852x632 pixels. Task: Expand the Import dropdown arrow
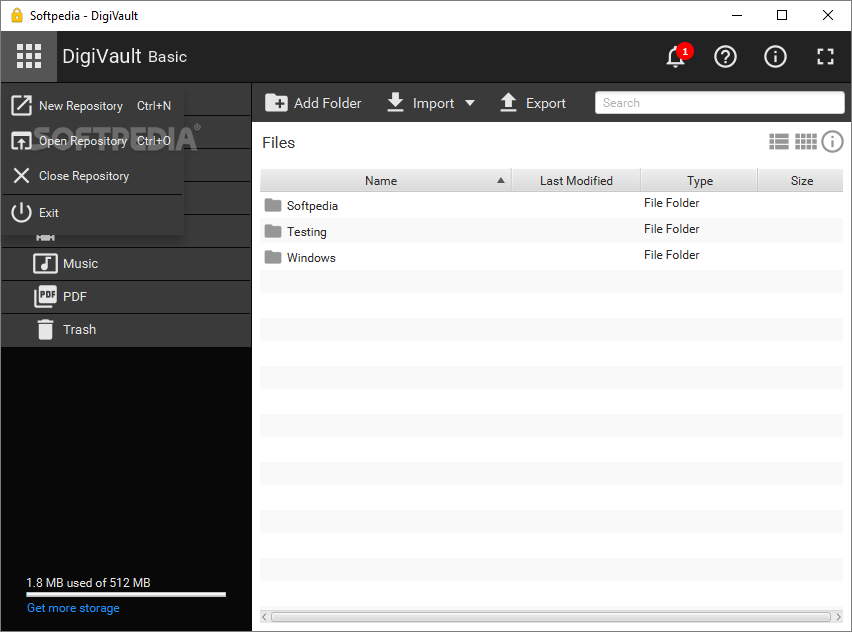[x=470, y=103]
